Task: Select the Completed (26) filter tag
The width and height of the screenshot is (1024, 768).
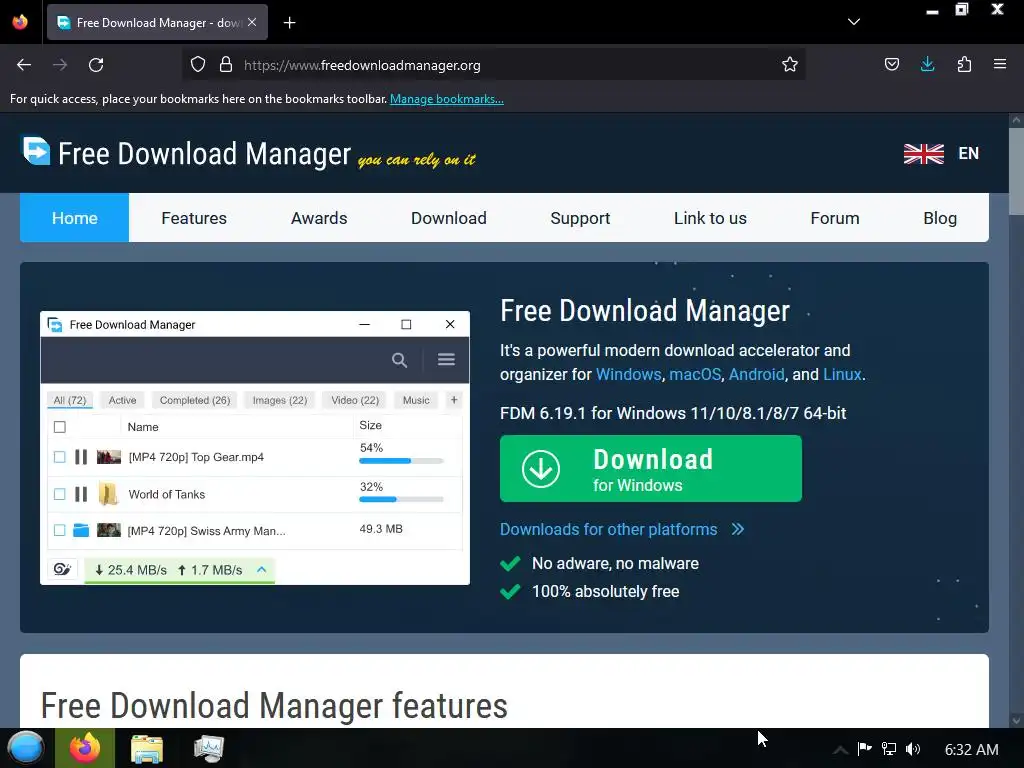Action: (195, 400)
